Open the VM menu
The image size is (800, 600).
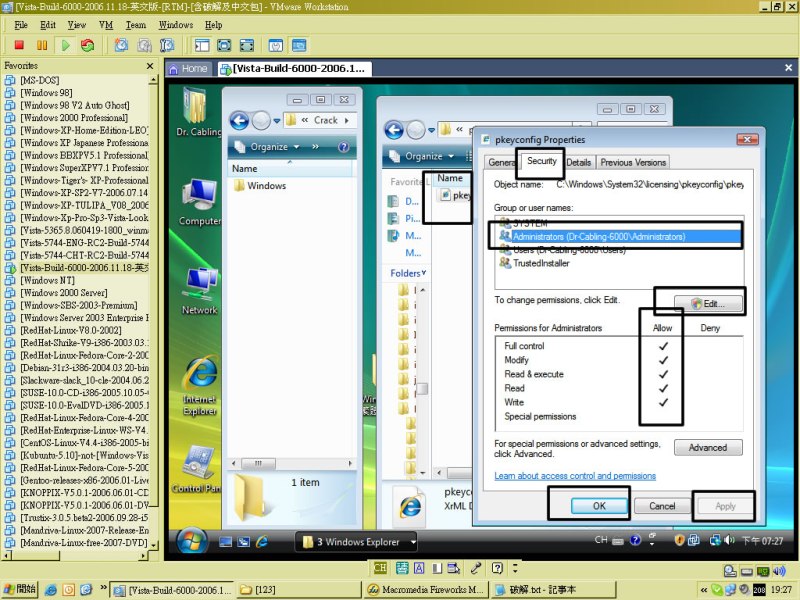pos(106,25)
